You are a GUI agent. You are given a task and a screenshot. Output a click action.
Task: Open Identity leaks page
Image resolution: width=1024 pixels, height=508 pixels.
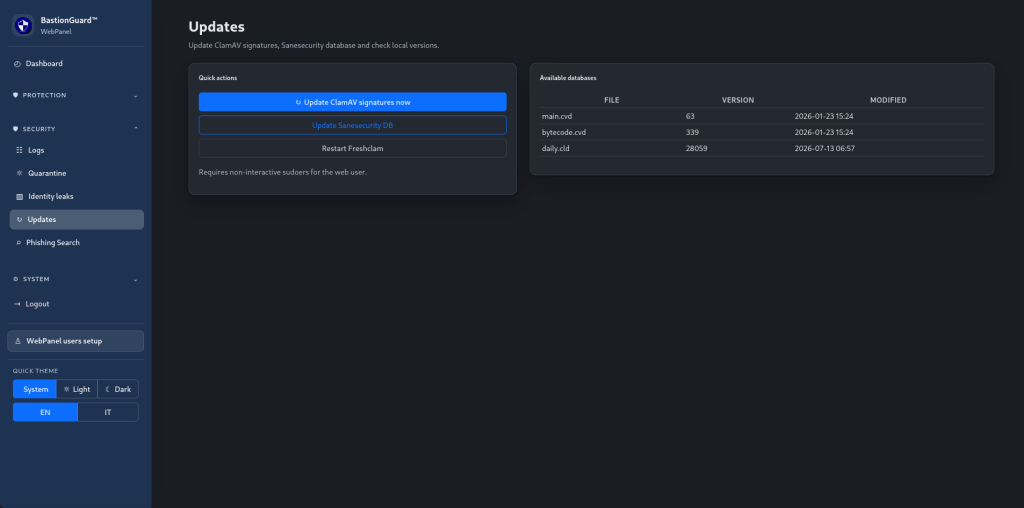[76, 197]
